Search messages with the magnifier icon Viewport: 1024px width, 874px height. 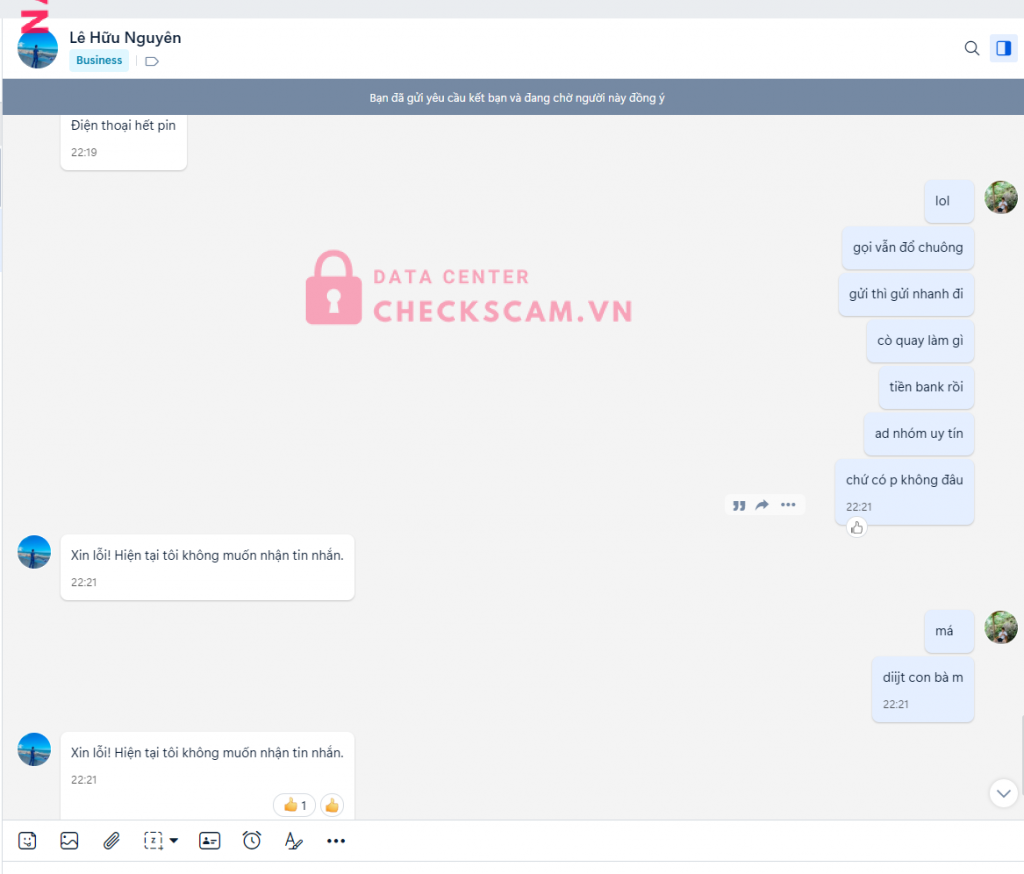[x=971, y=48]
